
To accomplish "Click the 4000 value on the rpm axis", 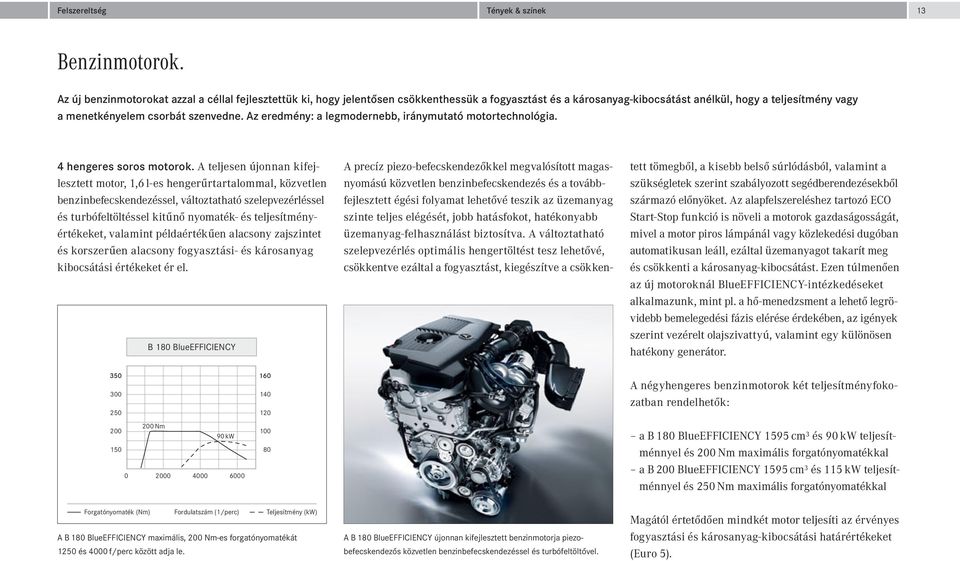I will coord(200,476).
